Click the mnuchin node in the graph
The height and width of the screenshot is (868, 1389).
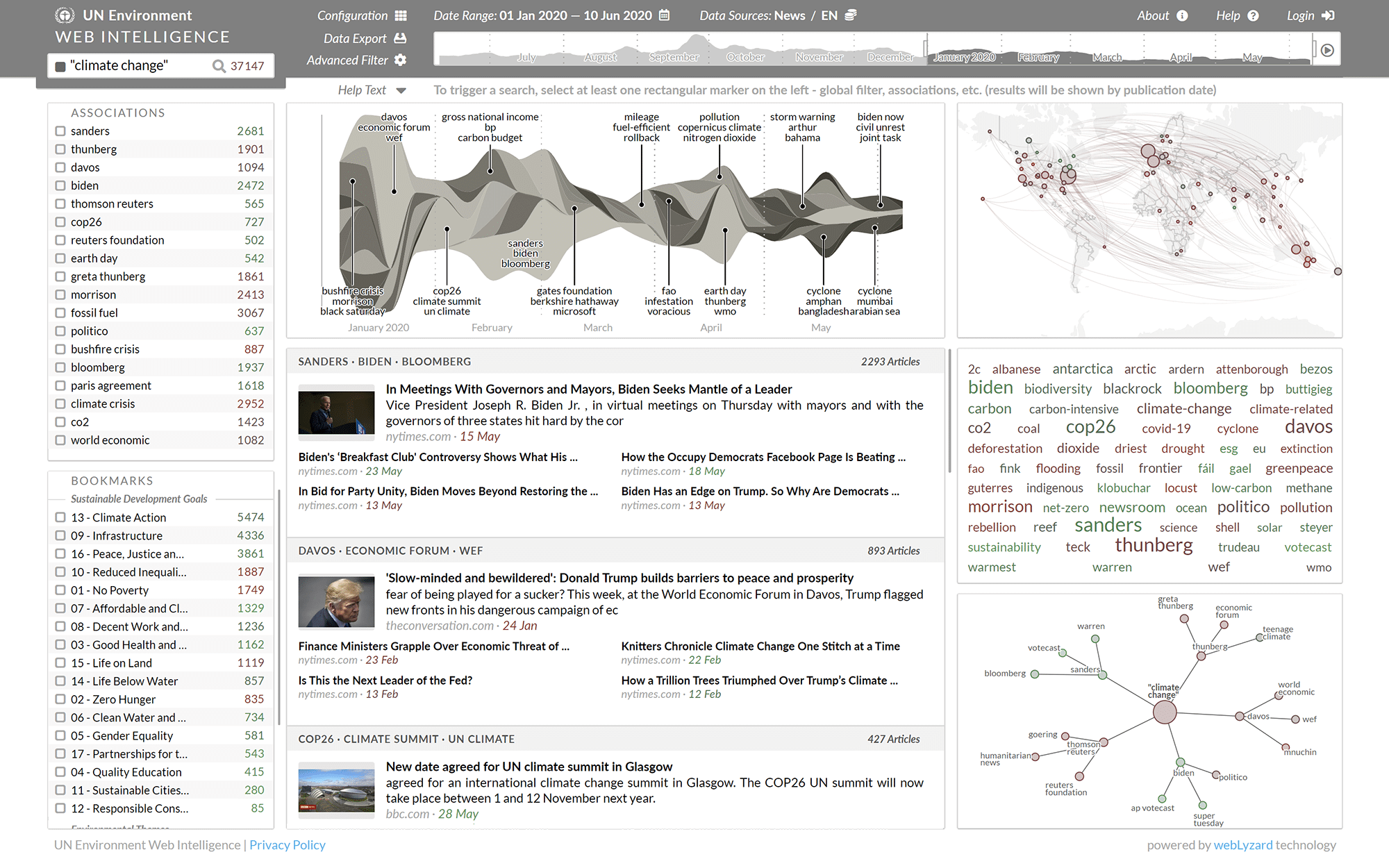(1286, 747)
